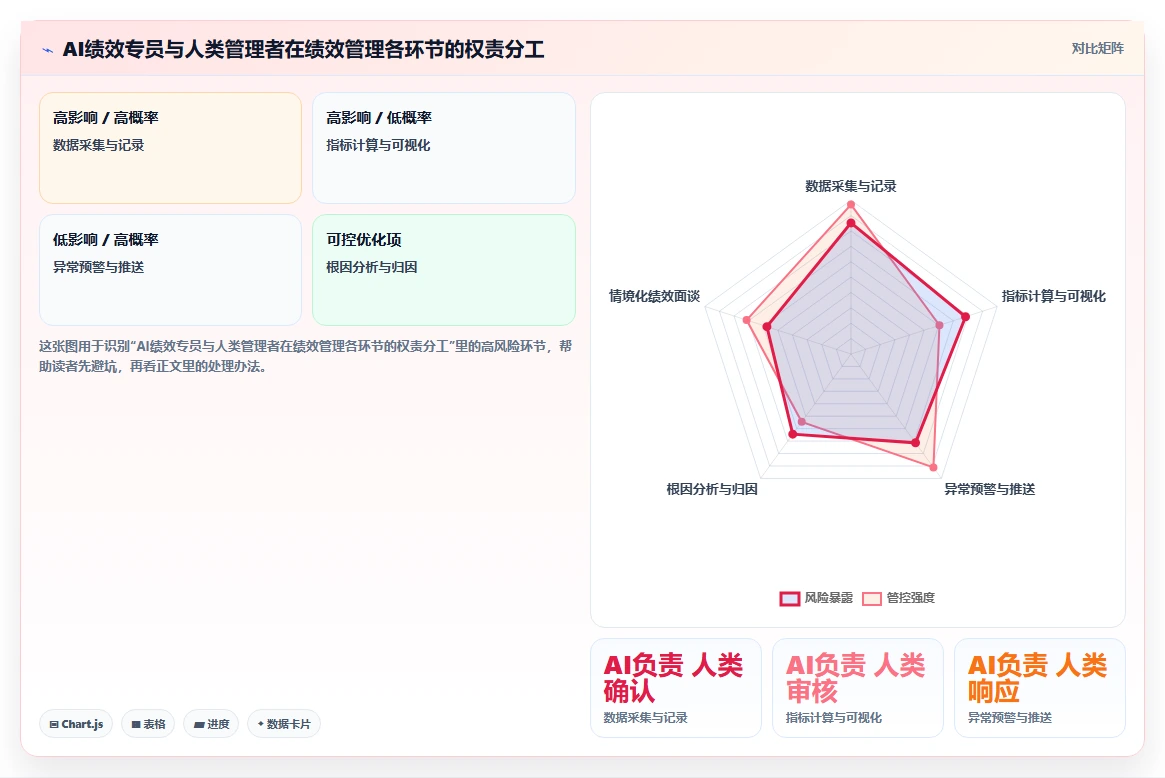Click 根因分析与归因 text in green card

371,268
